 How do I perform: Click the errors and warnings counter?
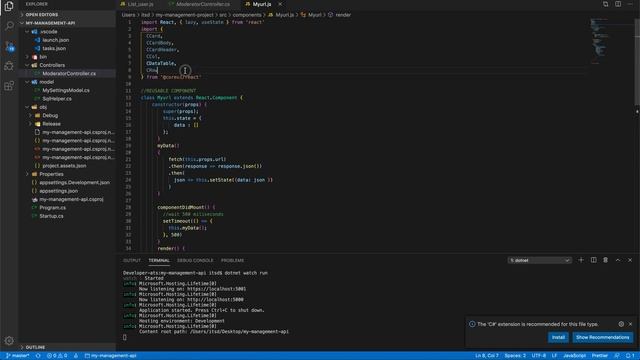[x=57, y=356]
